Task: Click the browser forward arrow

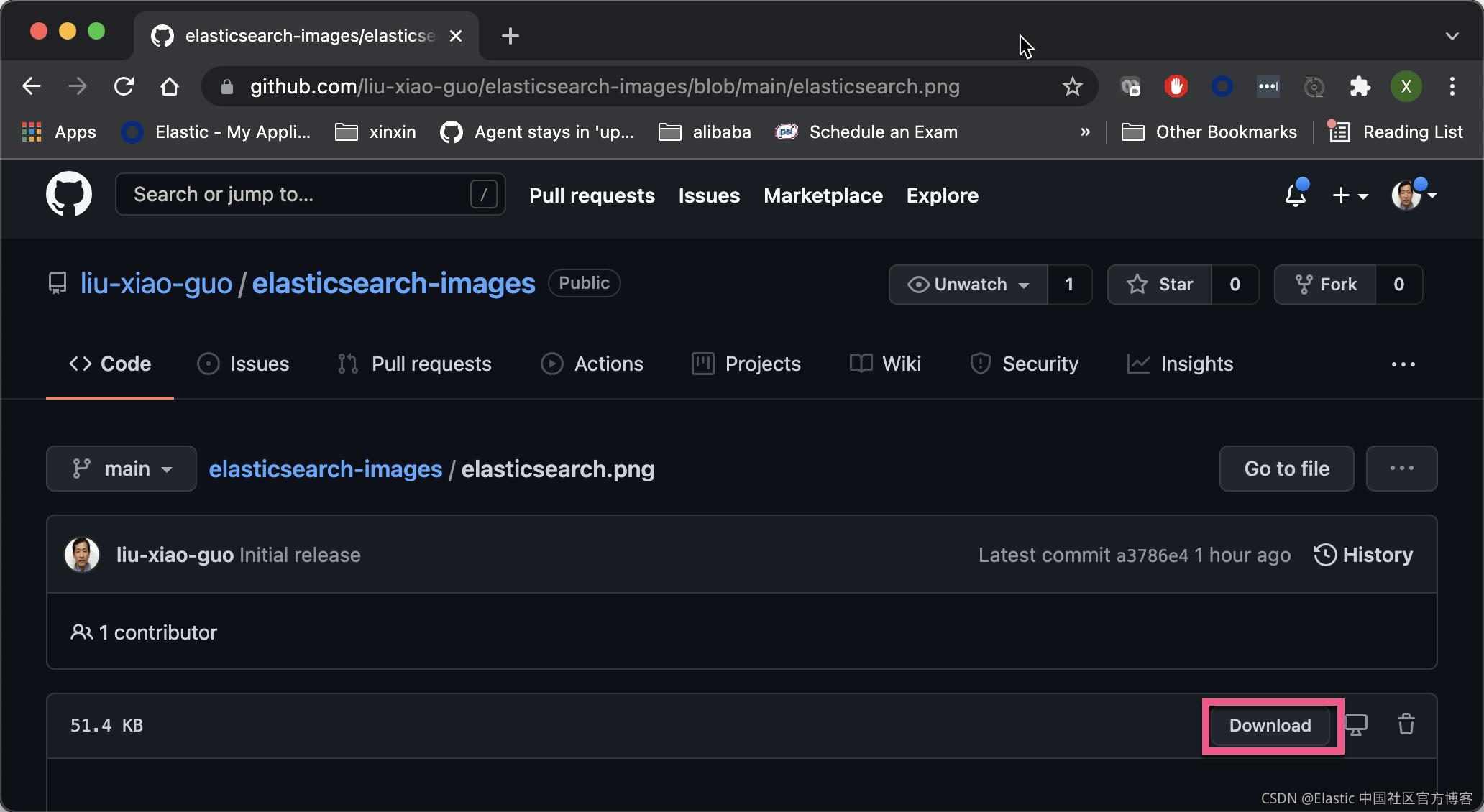Action: [x=78, y=86]
